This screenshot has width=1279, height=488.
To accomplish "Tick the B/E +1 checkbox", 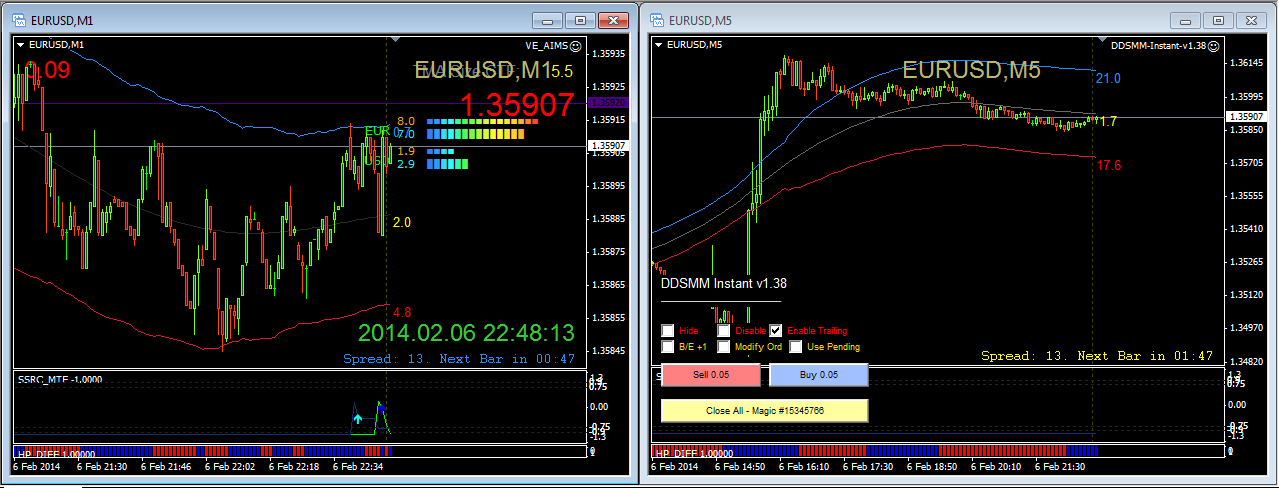I will (x=668, y=347).
